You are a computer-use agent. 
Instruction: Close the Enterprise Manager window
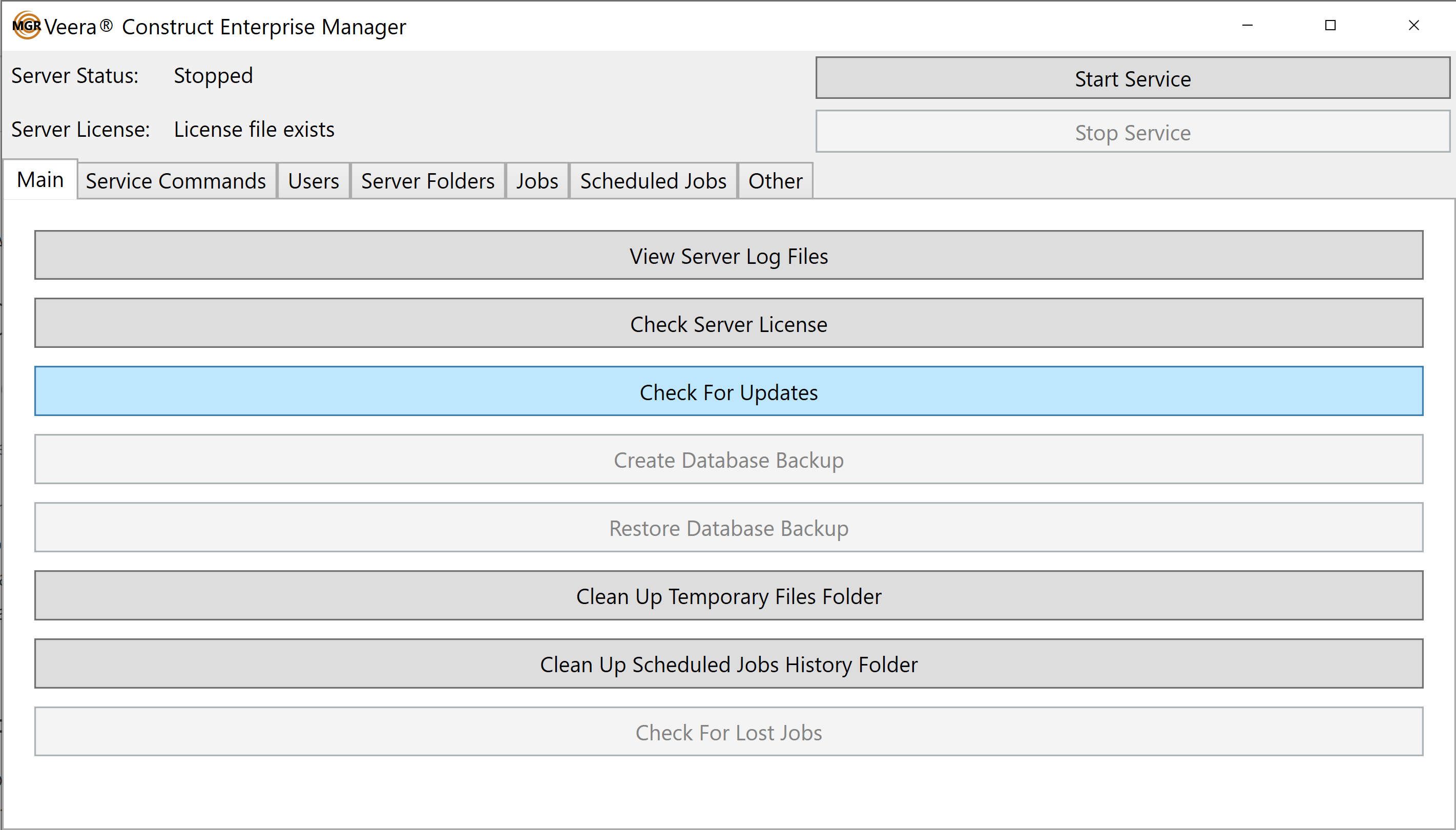(1414, 25)
